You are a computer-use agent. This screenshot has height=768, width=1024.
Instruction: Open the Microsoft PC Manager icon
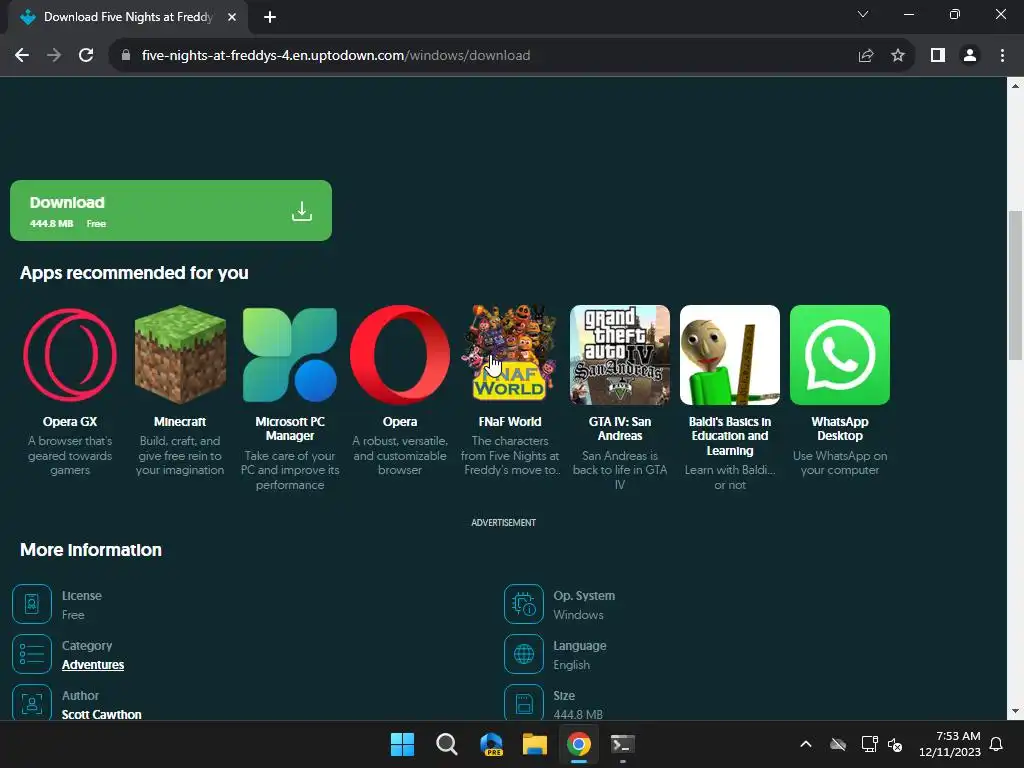(290, 355)
